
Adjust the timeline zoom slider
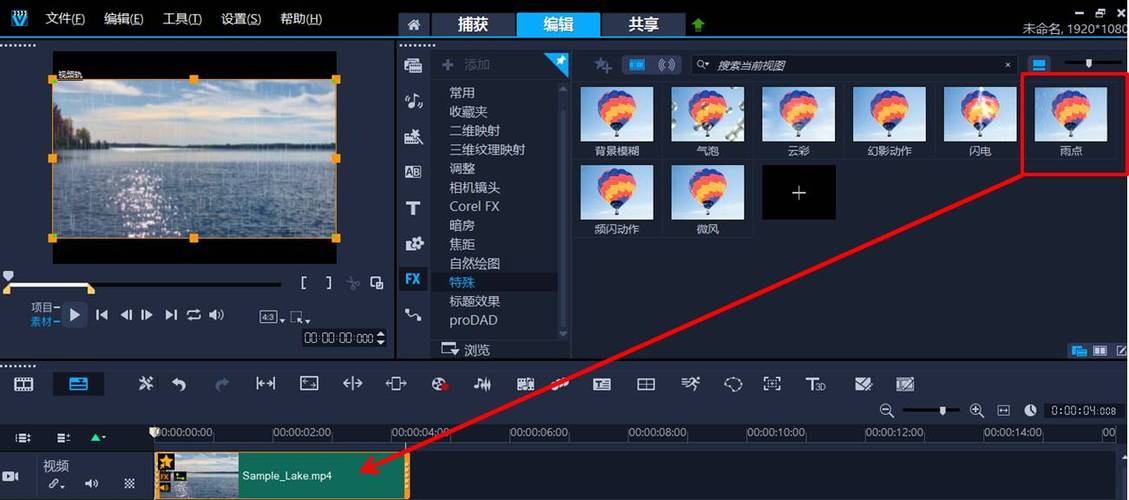pos(942,410)
